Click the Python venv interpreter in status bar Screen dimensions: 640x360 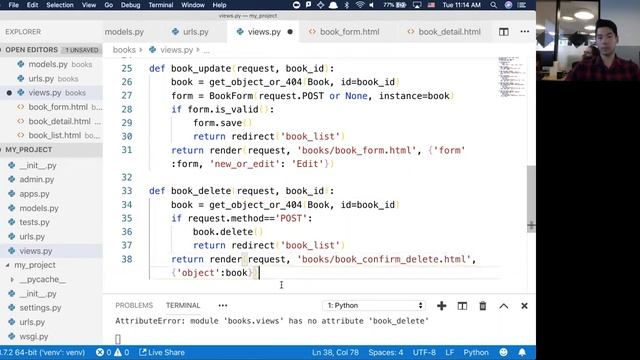coord(42,352)
